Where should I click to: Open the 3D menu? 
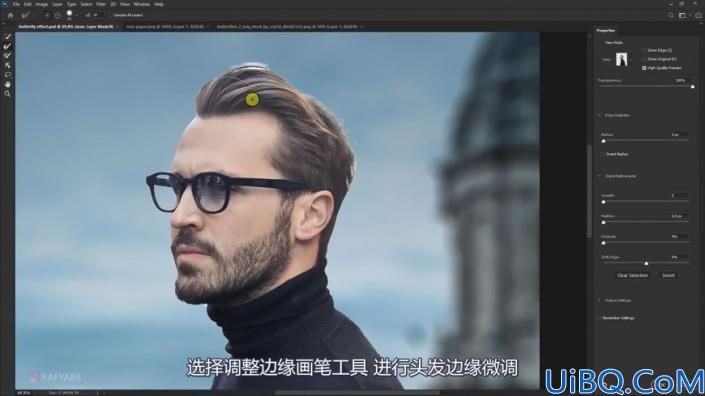[x=113, y=4]
